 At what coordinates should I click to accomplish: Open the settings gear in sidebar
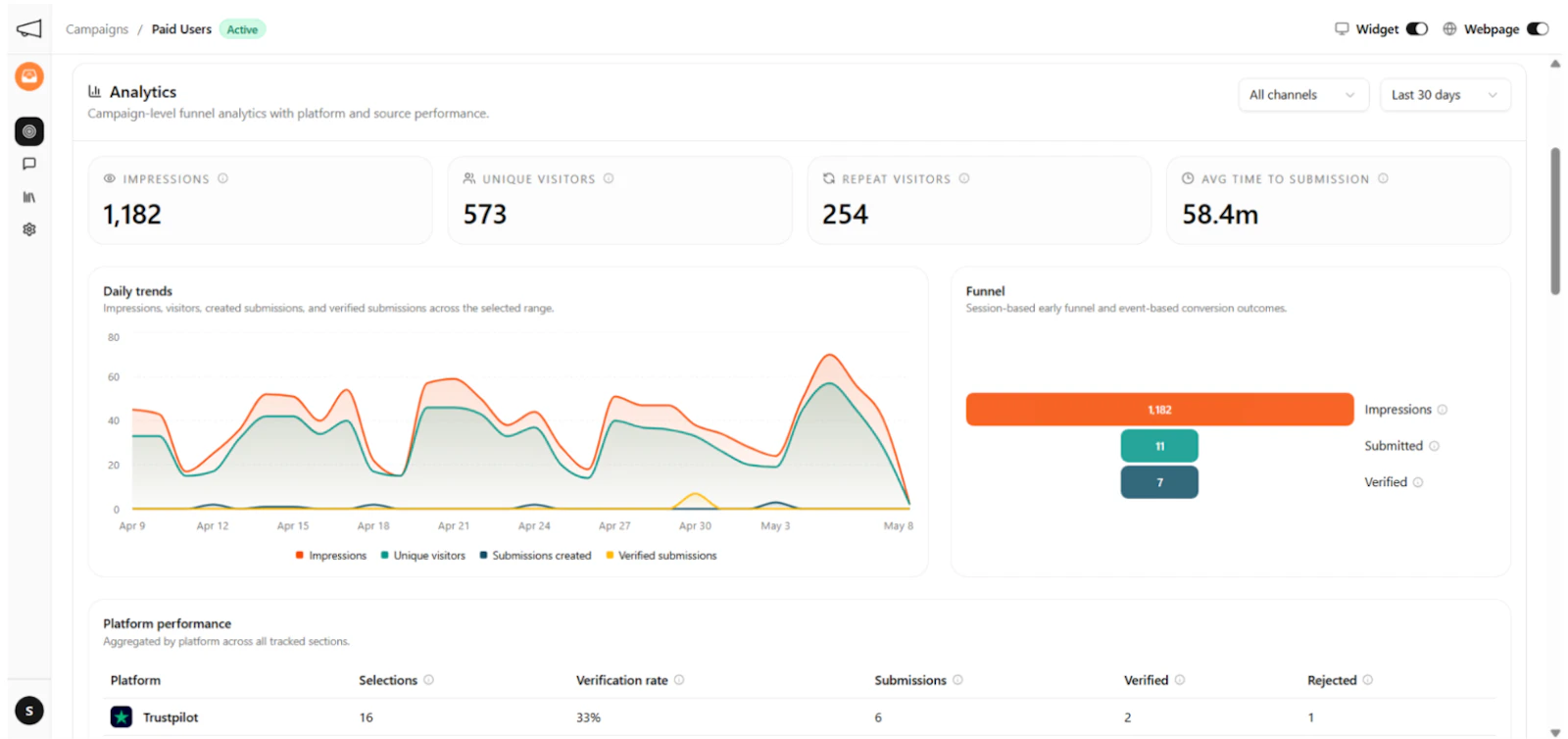pyautogui.click(x=29, y=229)
